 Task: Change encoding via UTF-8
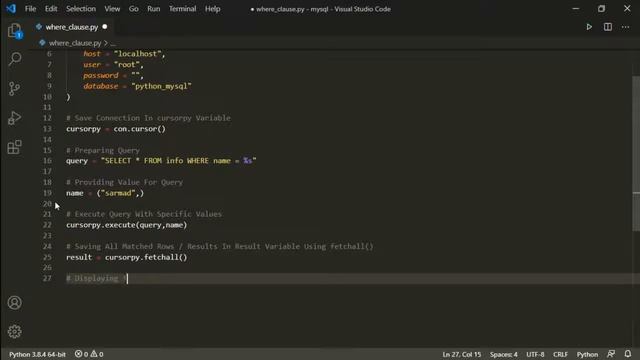click(x=535, y=354)
